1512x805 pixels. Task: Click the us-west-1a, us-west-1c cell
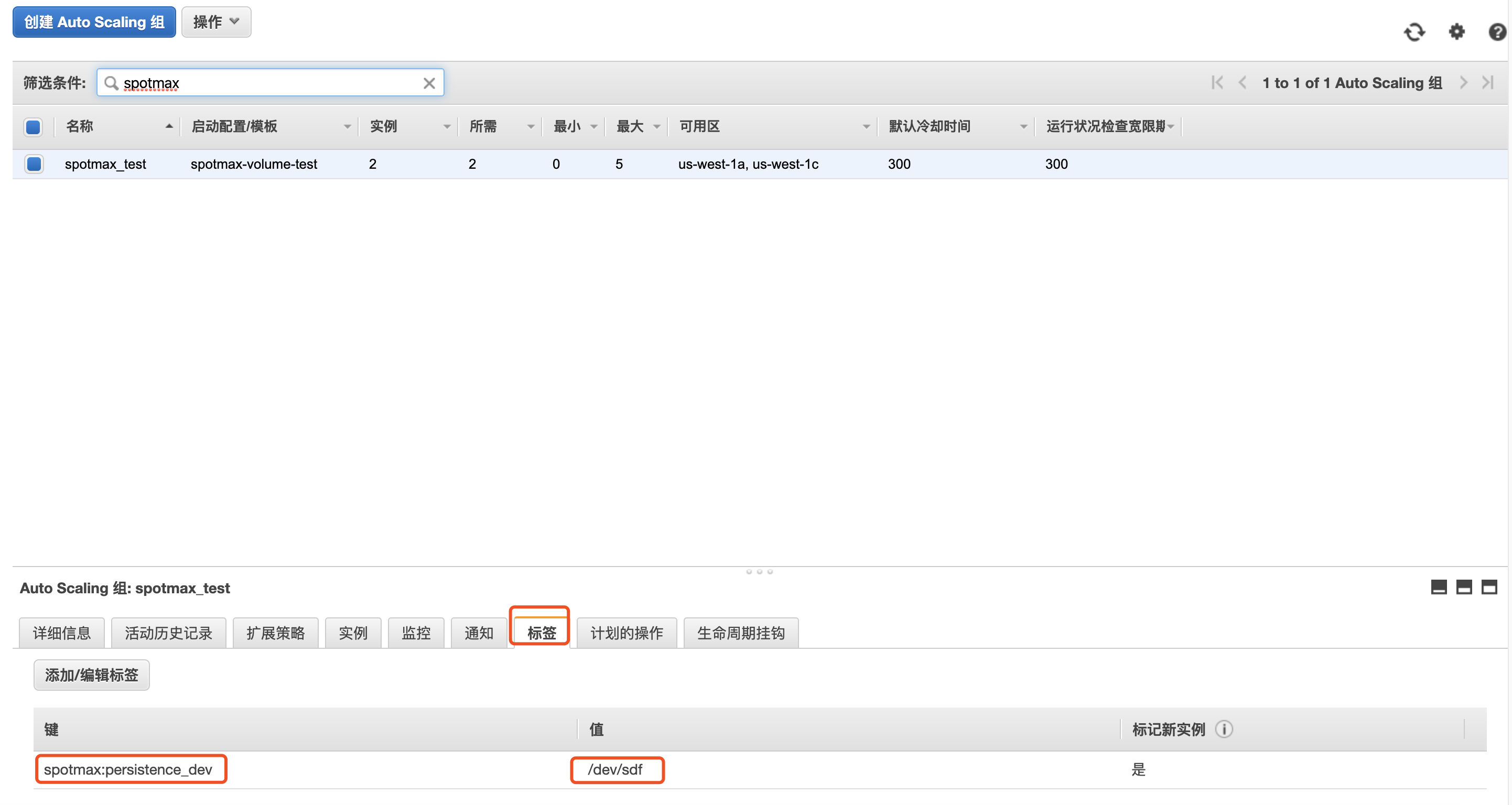point(748,164)
